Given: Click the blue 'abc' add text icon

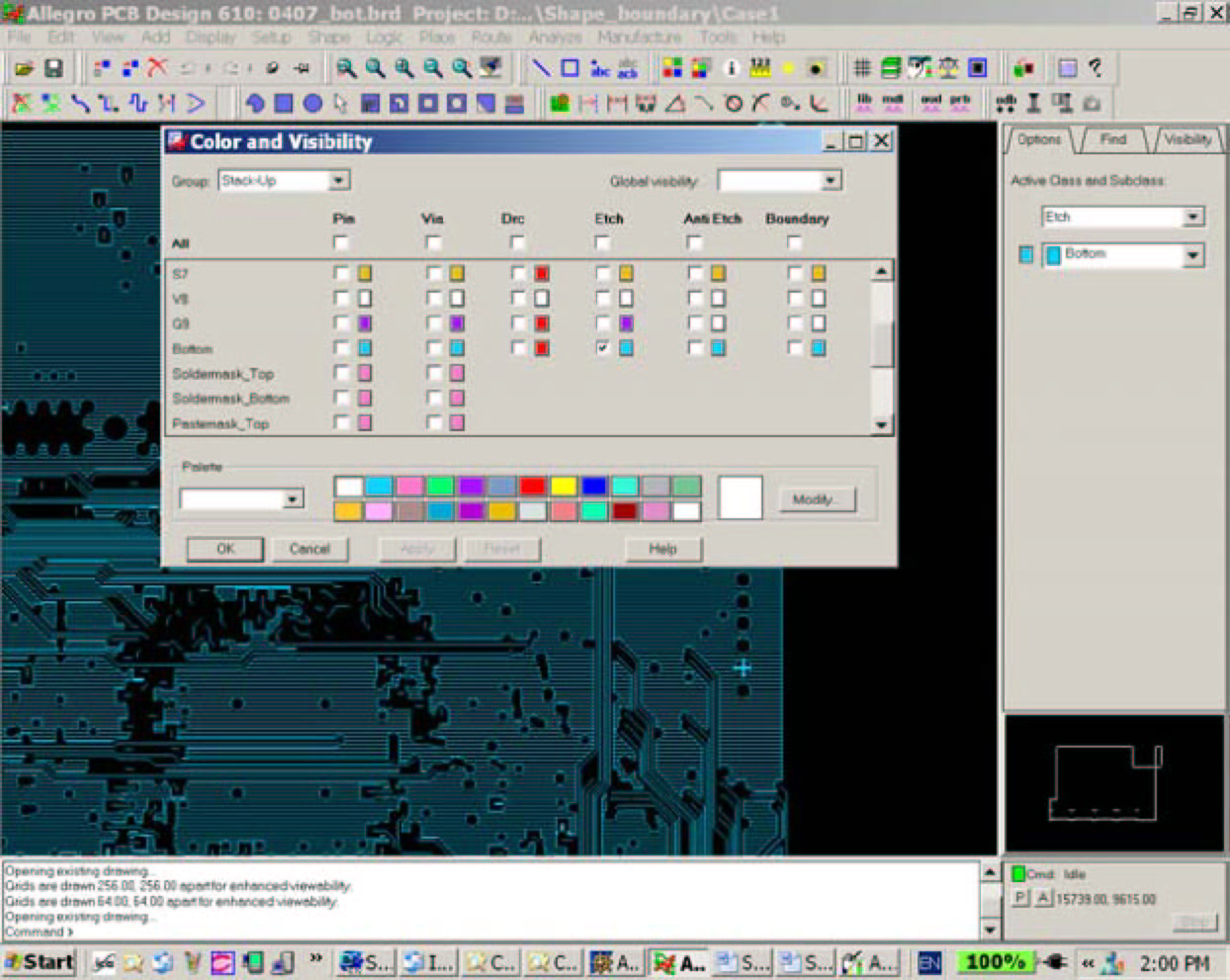Looking at the screenshot, I should point(599,68).
